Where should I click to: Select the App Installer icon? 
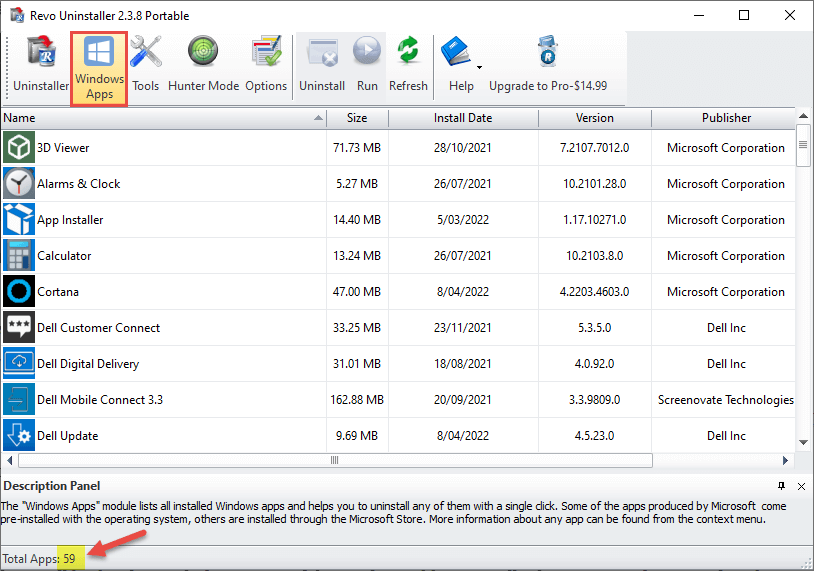[19, 220]
